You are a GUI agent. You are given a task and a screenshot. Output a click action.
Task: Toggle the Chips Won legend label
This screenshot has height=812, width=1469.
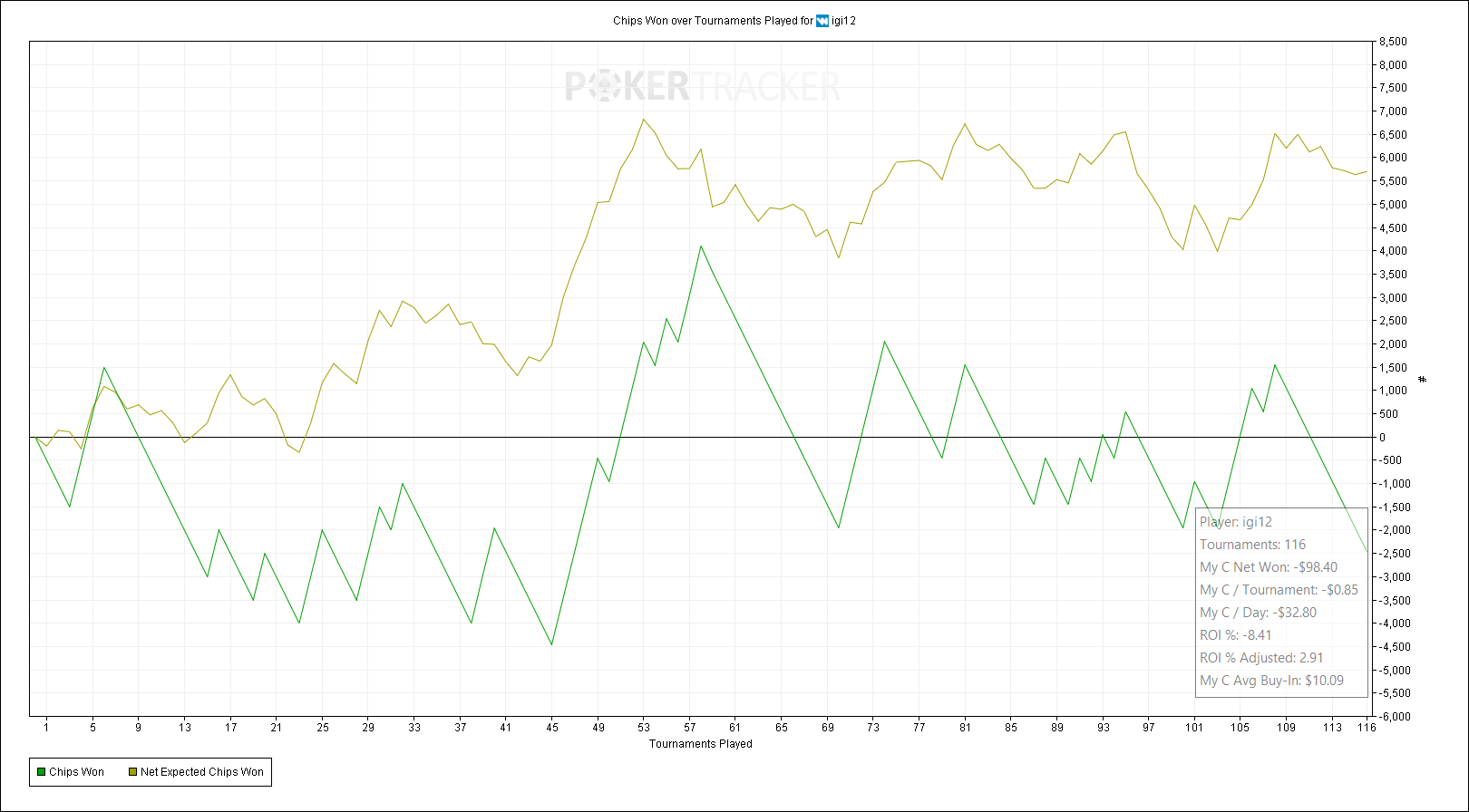[76, 772]
